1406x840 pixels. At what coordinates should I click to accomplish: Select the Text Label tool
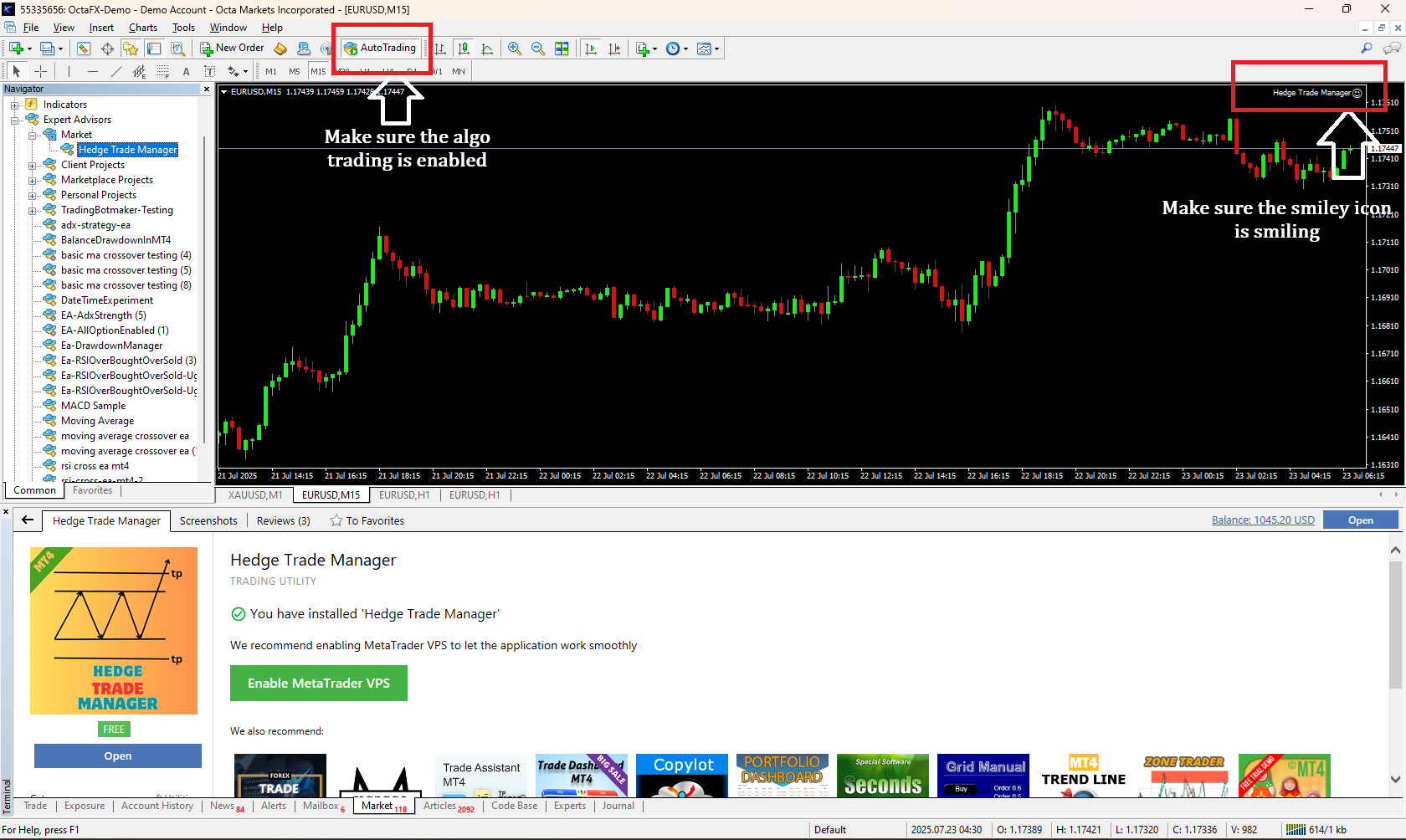click(210, 71)
